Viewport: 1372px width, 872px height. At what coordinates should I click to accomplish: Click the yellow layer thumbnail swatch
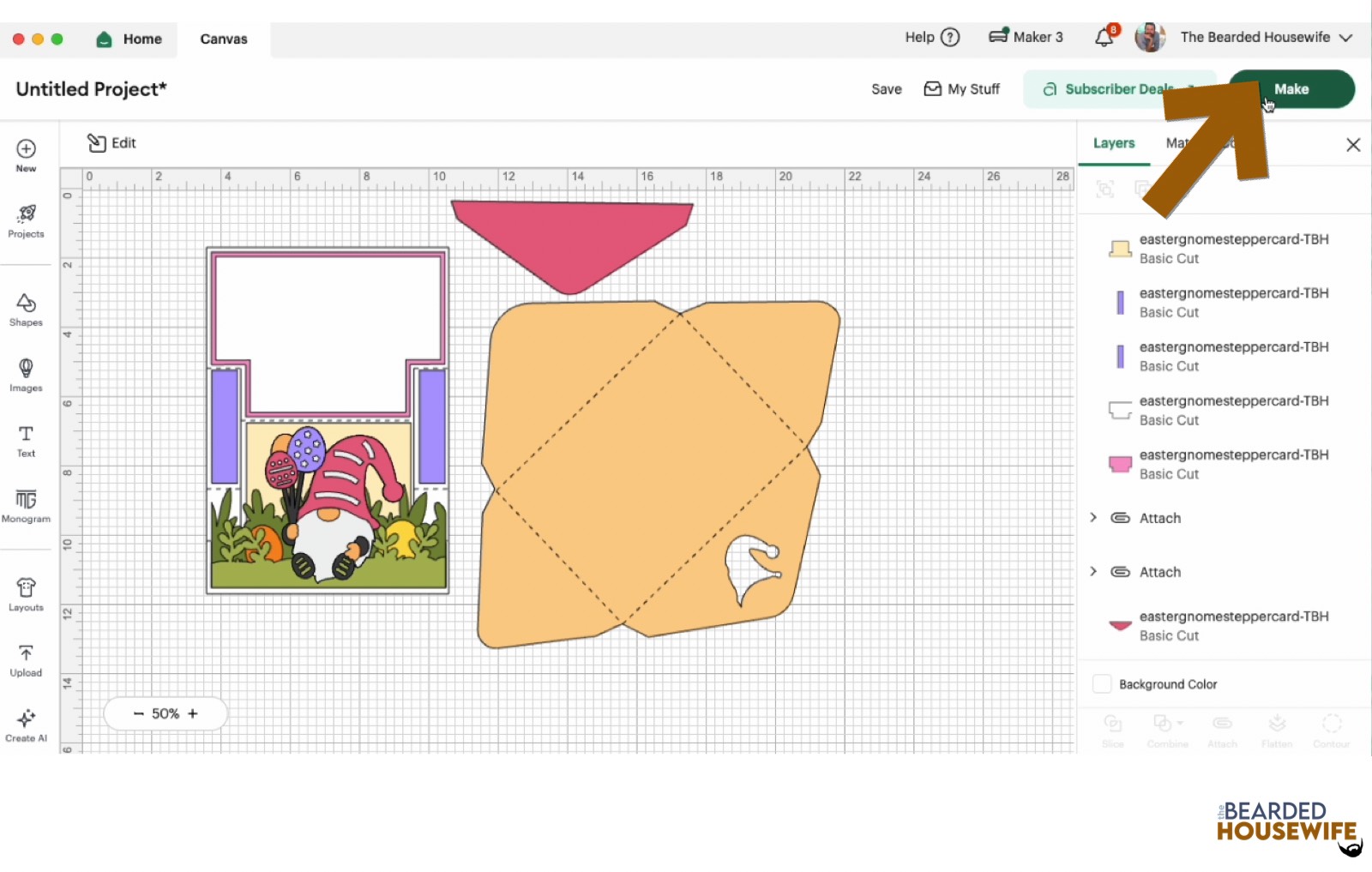(1120, 249)
